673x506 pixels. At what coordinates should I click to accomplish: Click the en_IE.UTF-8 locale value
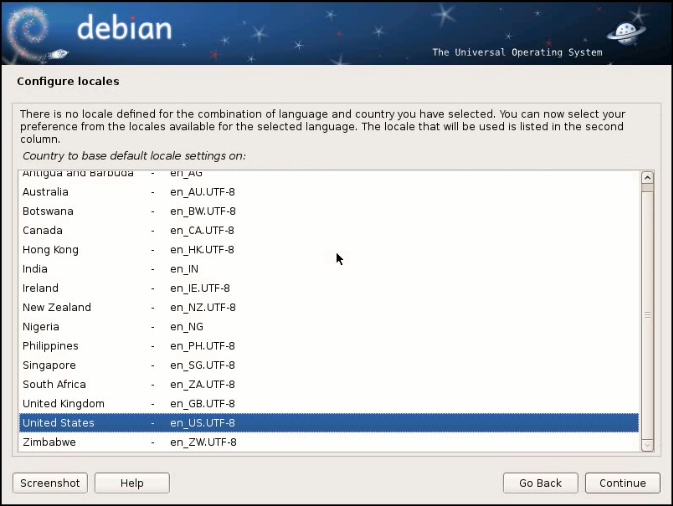[200, 288]
